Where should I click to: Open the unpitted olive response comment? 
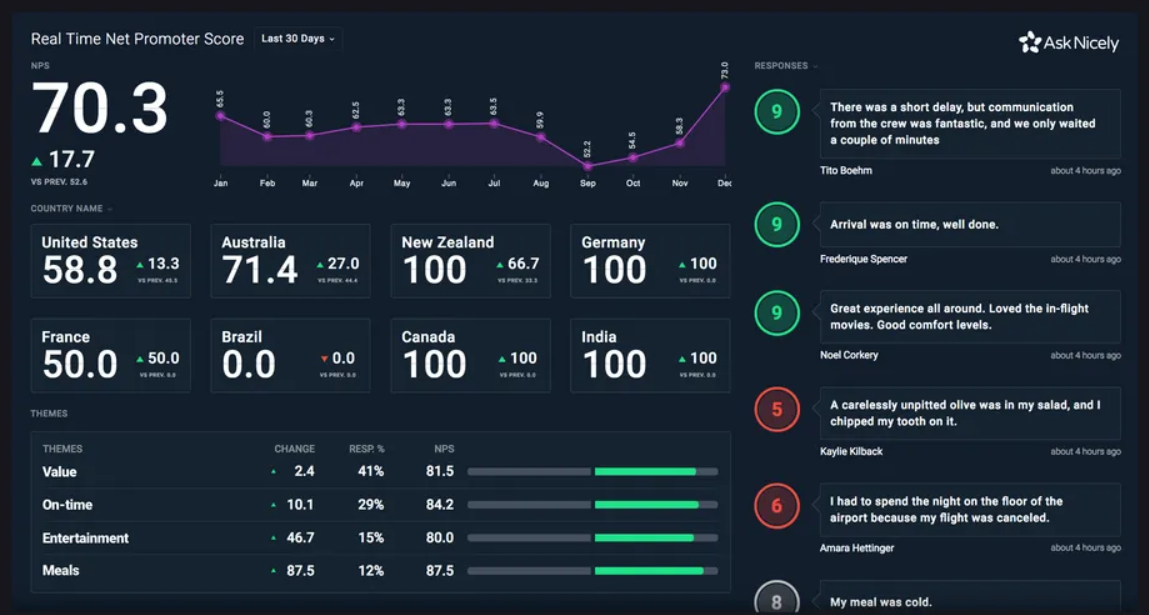[970, 413]
